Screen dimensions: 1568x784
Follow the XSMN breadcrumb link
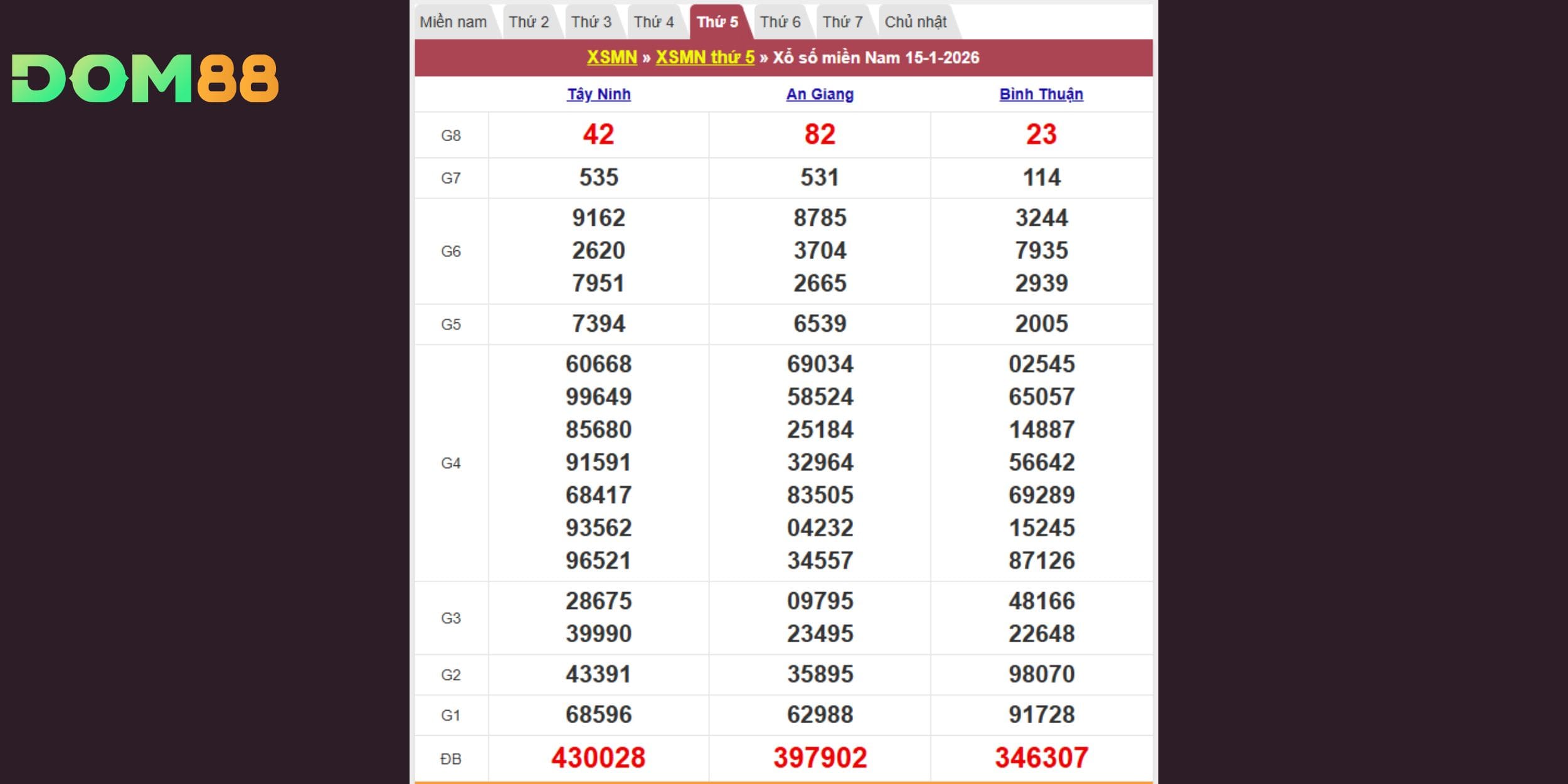point(612,58)
